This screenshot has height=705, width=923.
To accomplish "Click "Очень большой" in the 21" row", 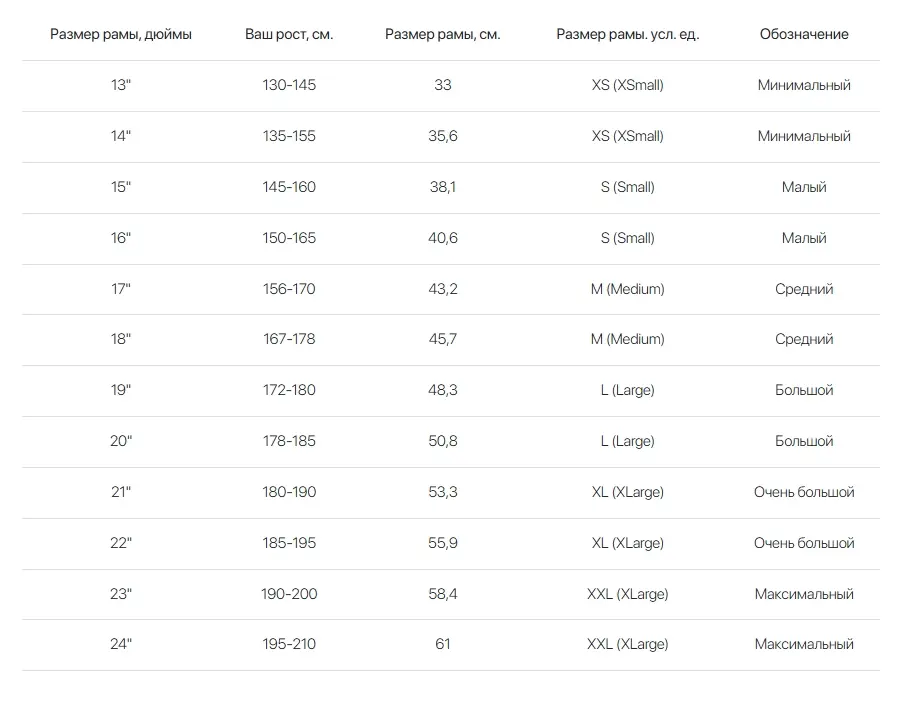I will 804,492.
